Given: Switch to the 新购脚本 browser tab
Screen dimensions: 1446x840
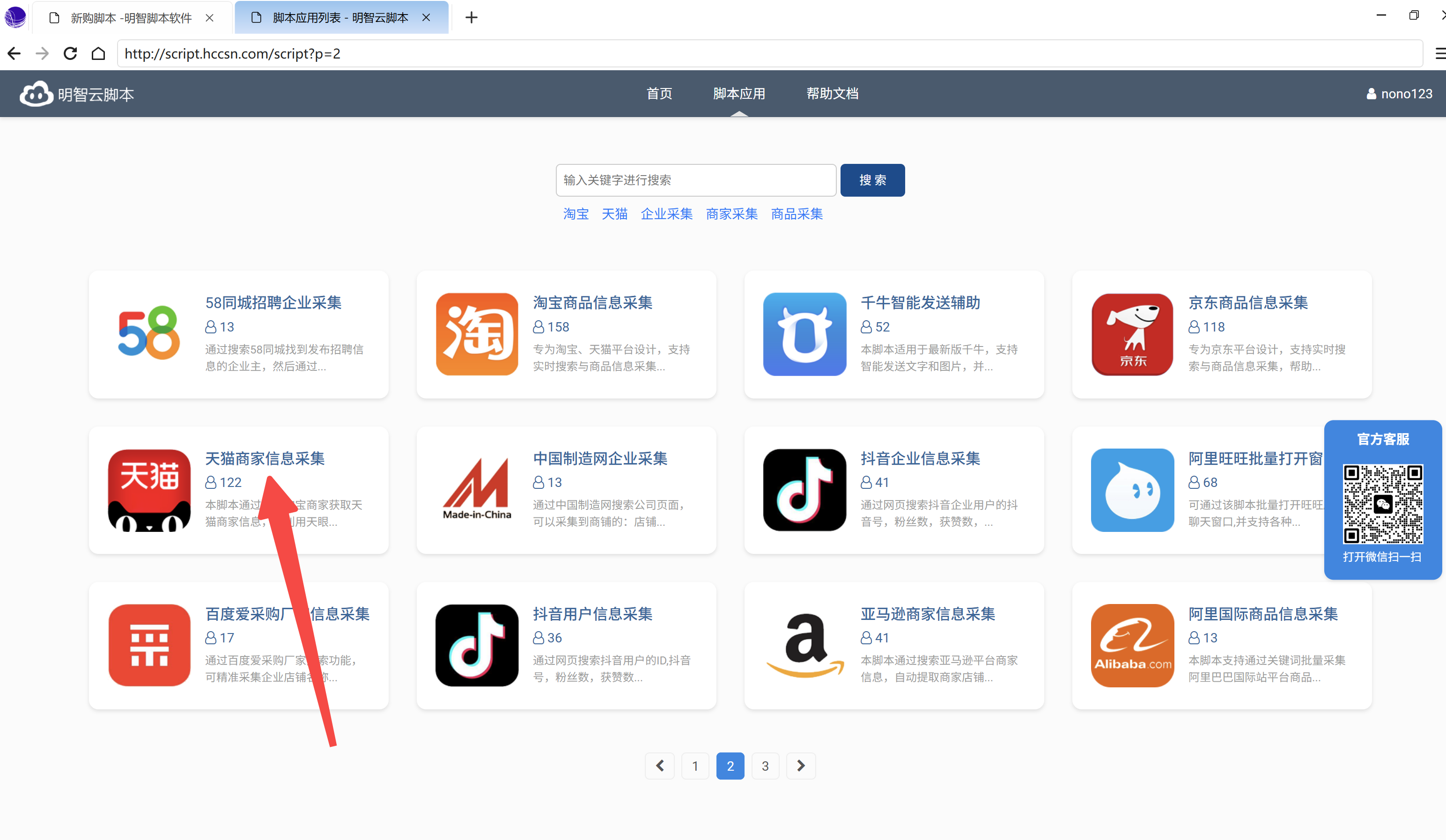Looking at the screenshot, I should point(133,18).
